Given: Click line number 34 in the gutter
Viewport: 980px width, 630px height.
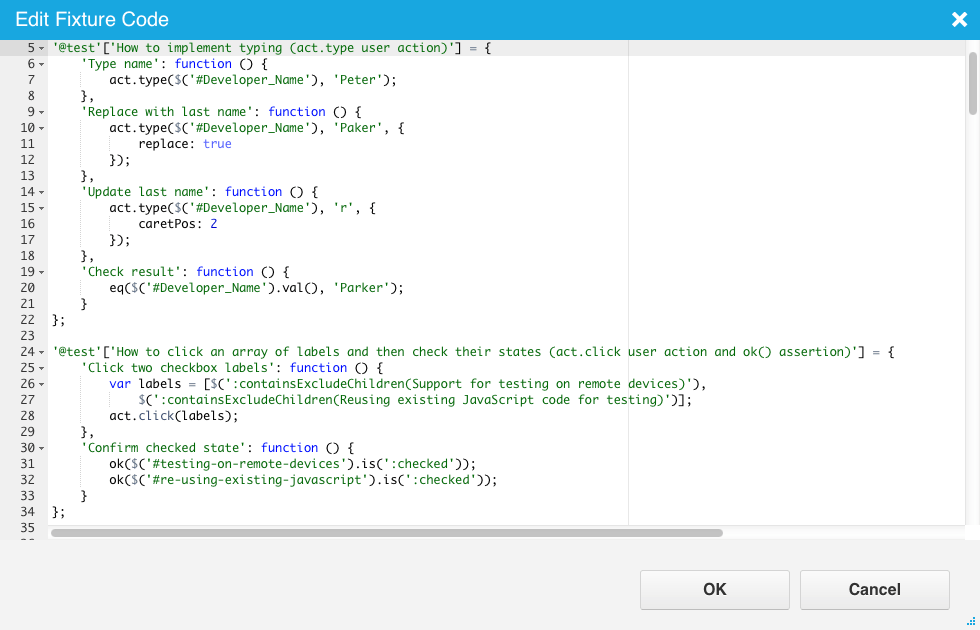Looking at the screenshot, I should 28,512.
